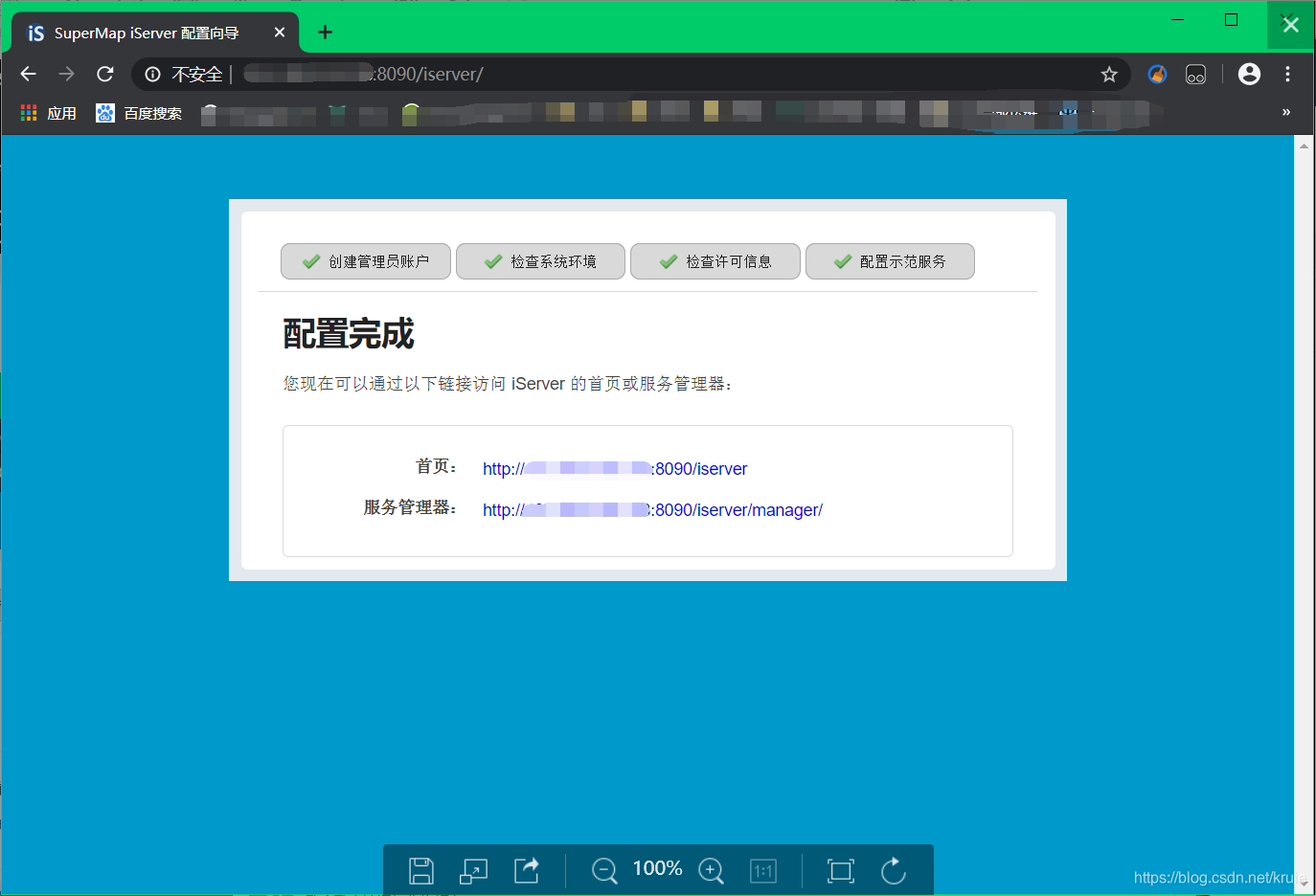Viewport: 1316px width, 896px height.
Task: Zoom in with the plus magnifier
Action: click(711, 871)
